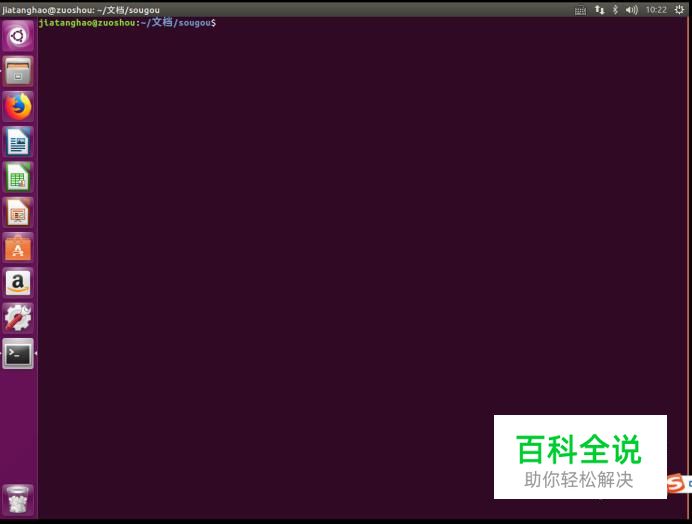Viewport: 692px width, 524px height.
Task: Open LibreOffice Writer
Action: 18,142
